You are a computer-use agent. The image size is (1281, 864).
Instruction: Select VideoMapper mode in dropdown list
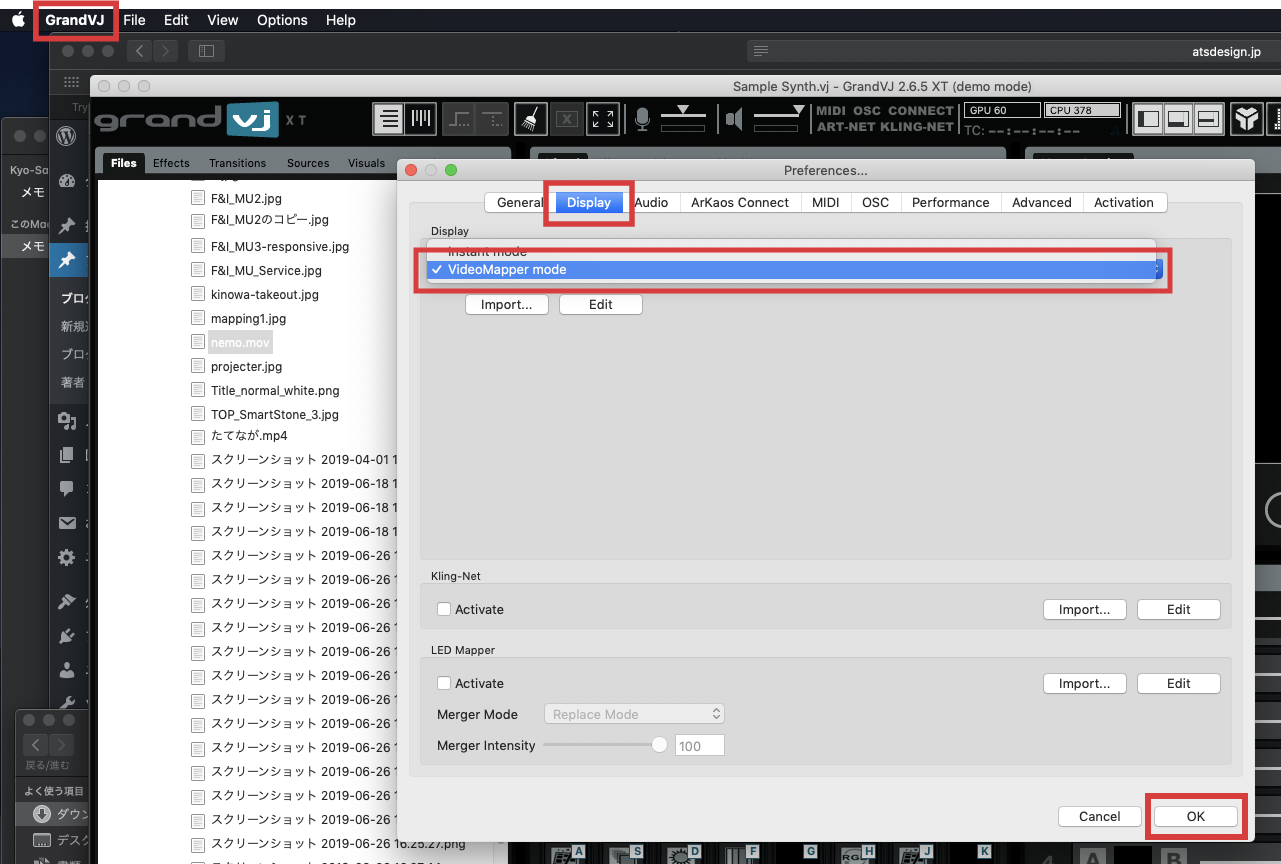tap(791, 270)
